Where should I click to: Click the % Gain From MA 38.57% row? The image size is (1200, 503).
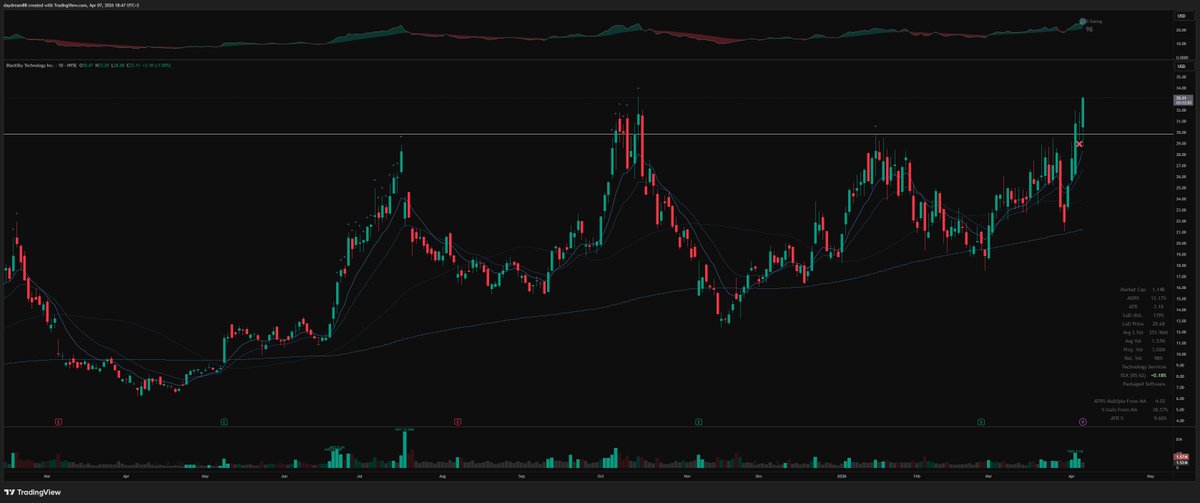(1134, 410)
